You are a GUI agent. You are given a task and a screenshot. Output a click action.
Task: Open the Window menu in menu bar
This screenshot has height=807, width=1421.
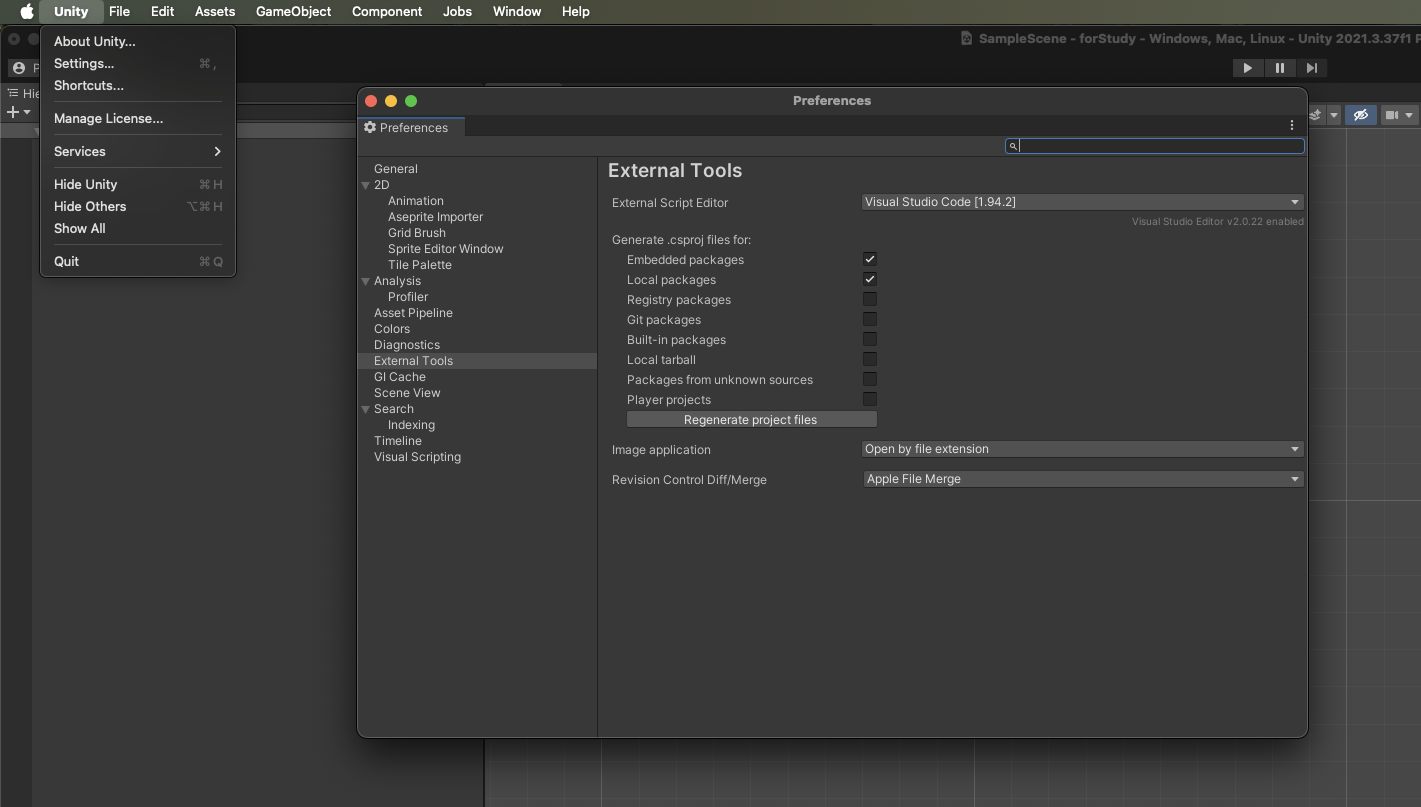517,12
